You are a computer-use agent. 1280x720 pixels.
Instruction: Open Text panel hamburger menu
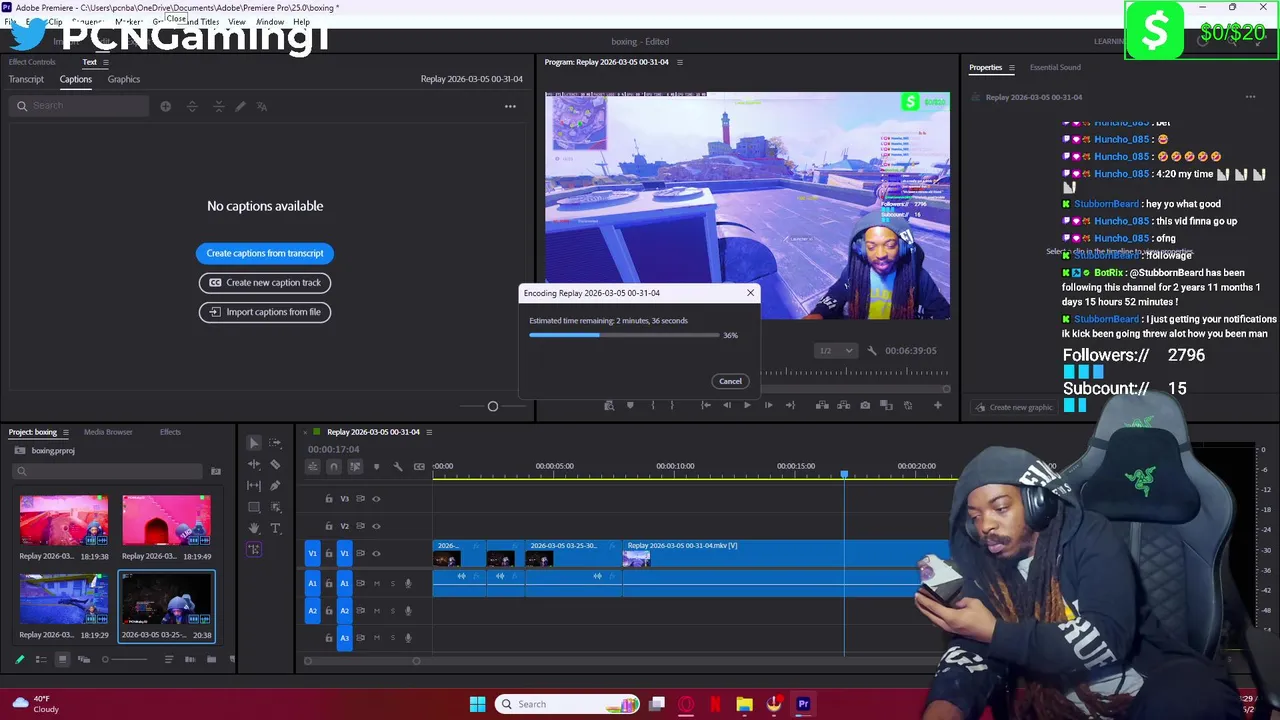[105, 62]
